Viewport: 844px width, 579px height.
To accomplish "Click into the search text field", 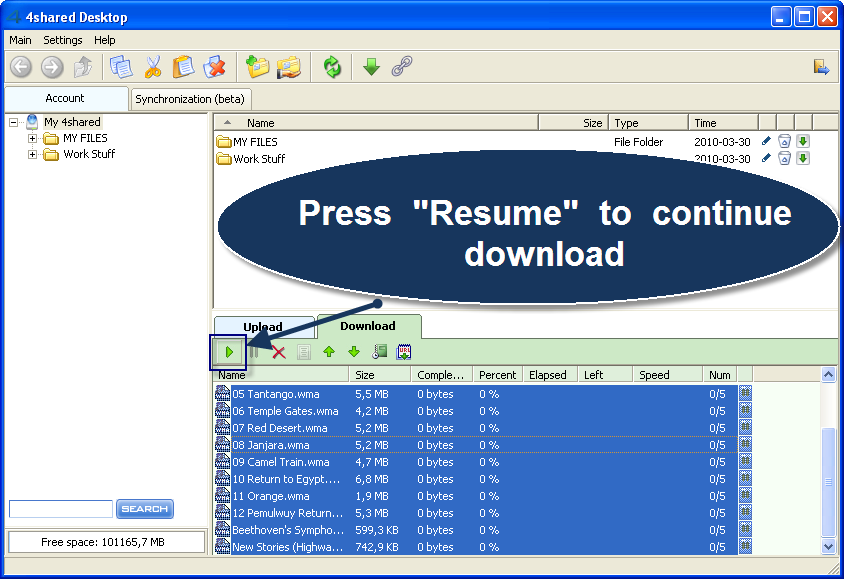I will 61,509.
